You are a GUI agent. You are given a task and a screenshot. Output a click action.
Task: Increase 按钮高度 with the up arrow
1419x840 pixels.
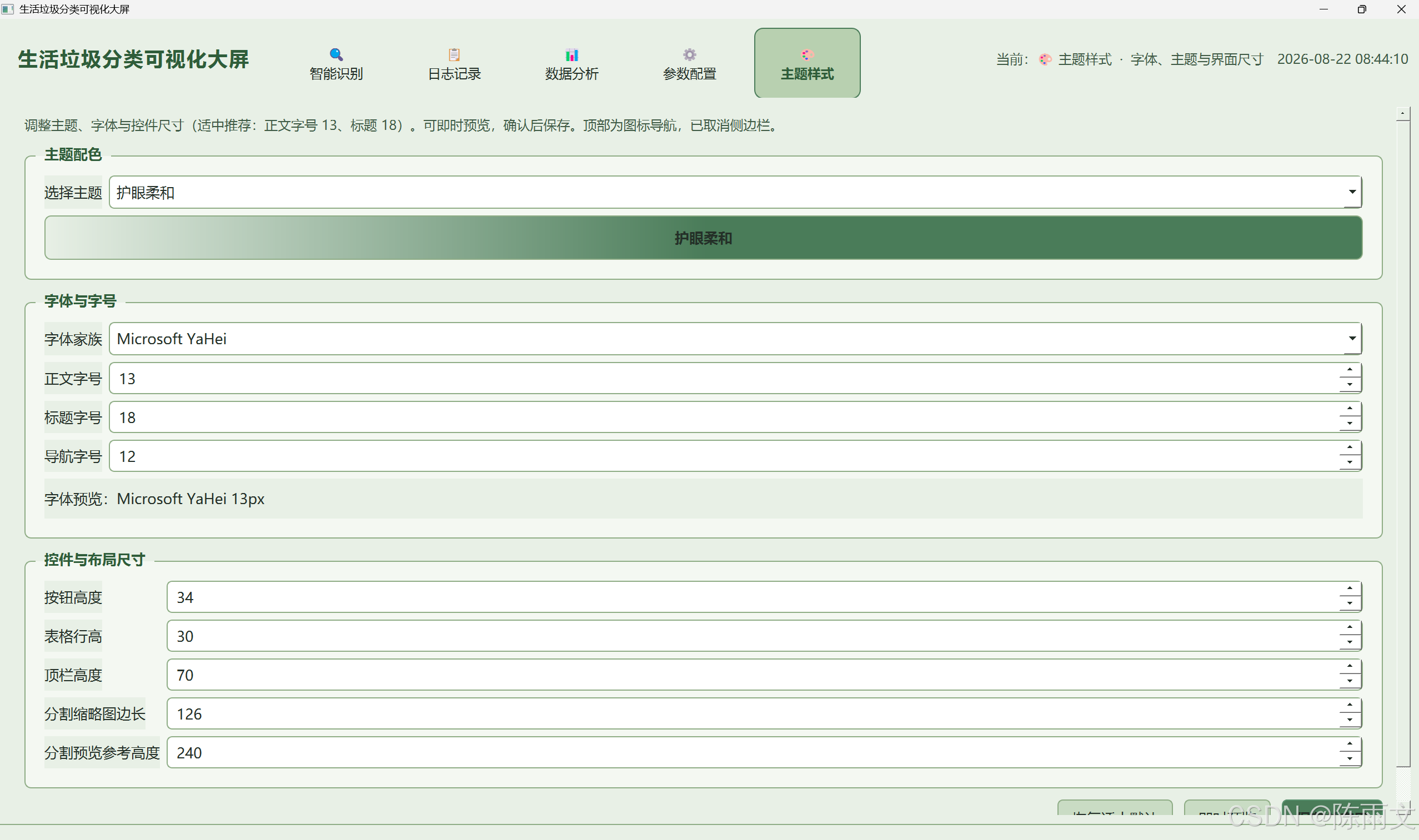[1350, 589]
